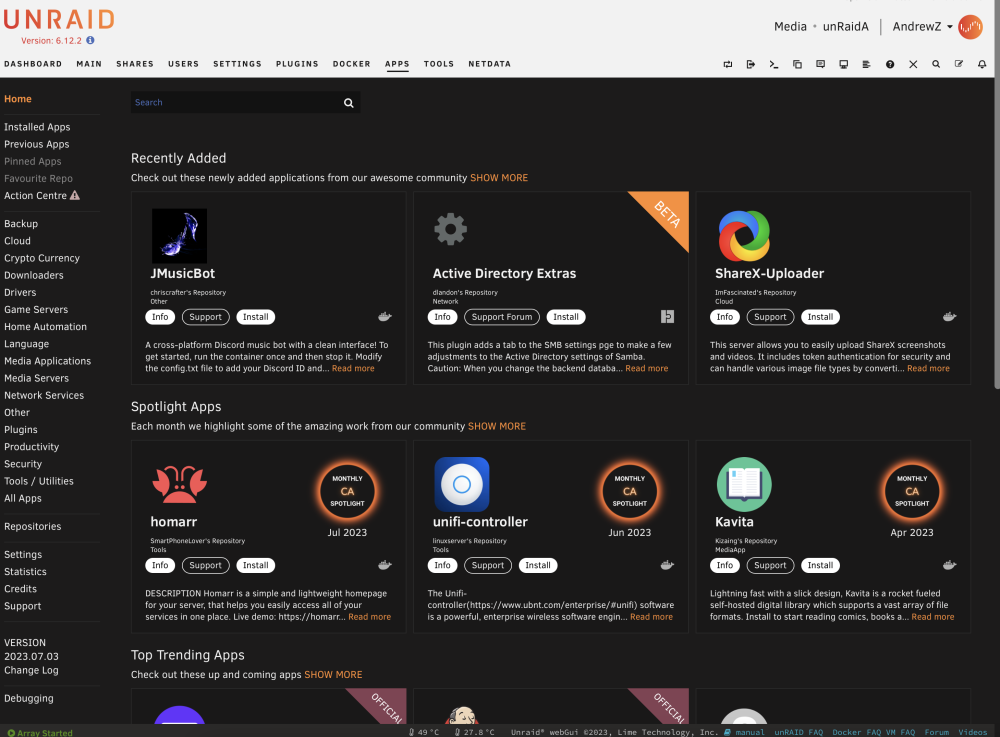Image resolution: width=1000 pixels, height=737 pixels.
Task: Open the Shares menu tab
Action: [135, 64]
